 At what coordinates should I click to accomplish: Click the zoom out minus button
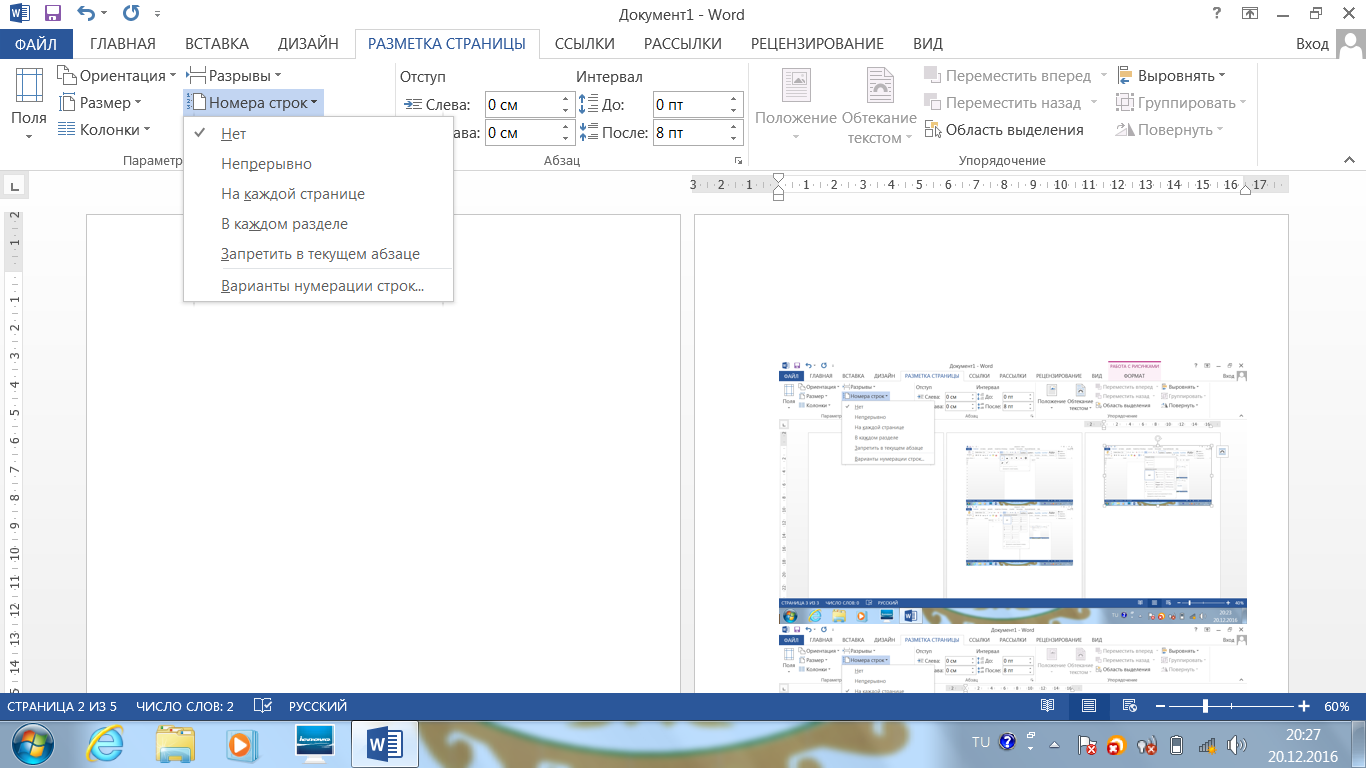coord(1158,706)
